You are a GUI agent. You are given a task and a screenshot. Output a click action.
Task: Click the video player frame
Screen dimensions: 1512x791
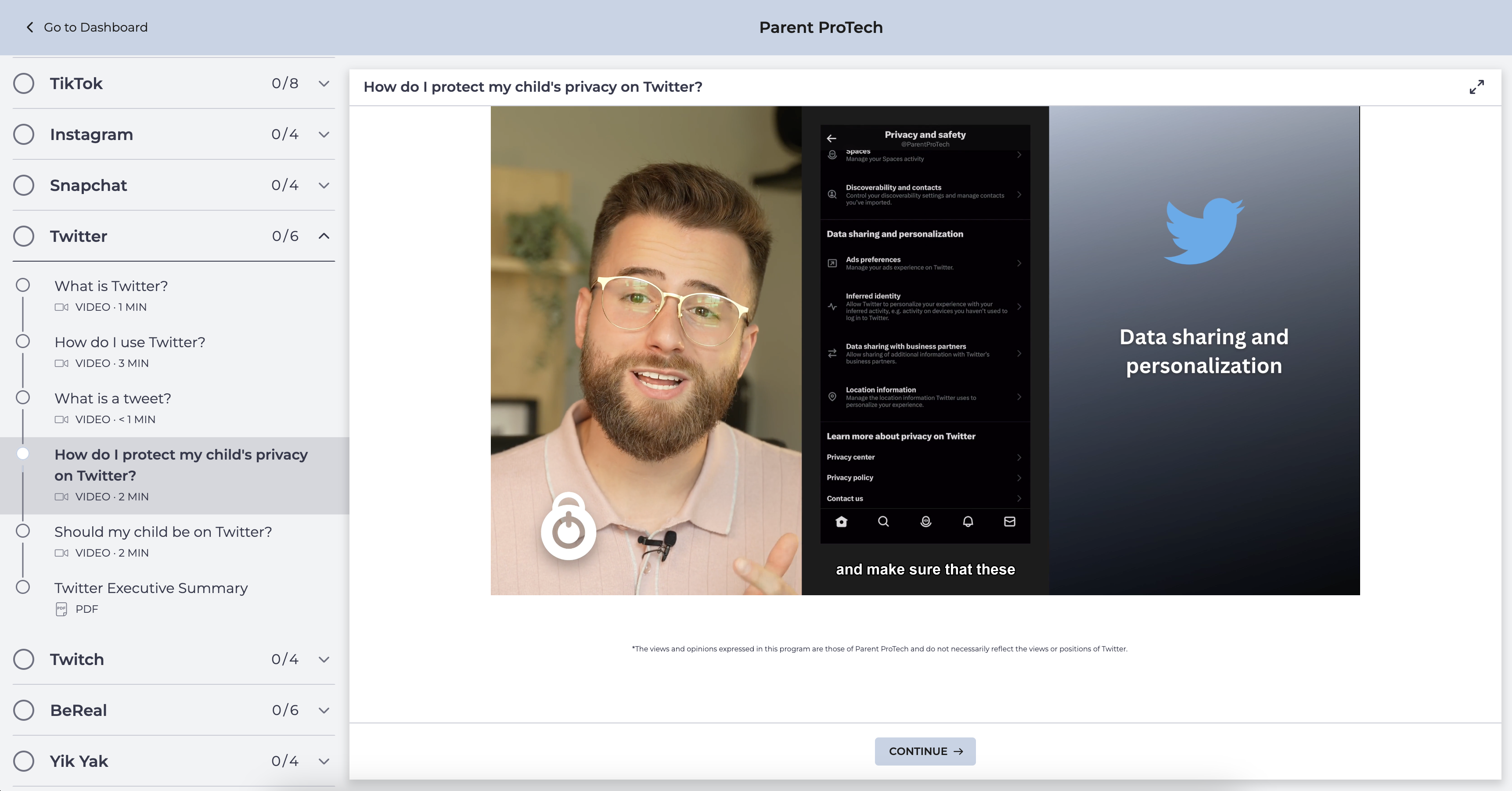pyautogui.click(x=925, y=350)
